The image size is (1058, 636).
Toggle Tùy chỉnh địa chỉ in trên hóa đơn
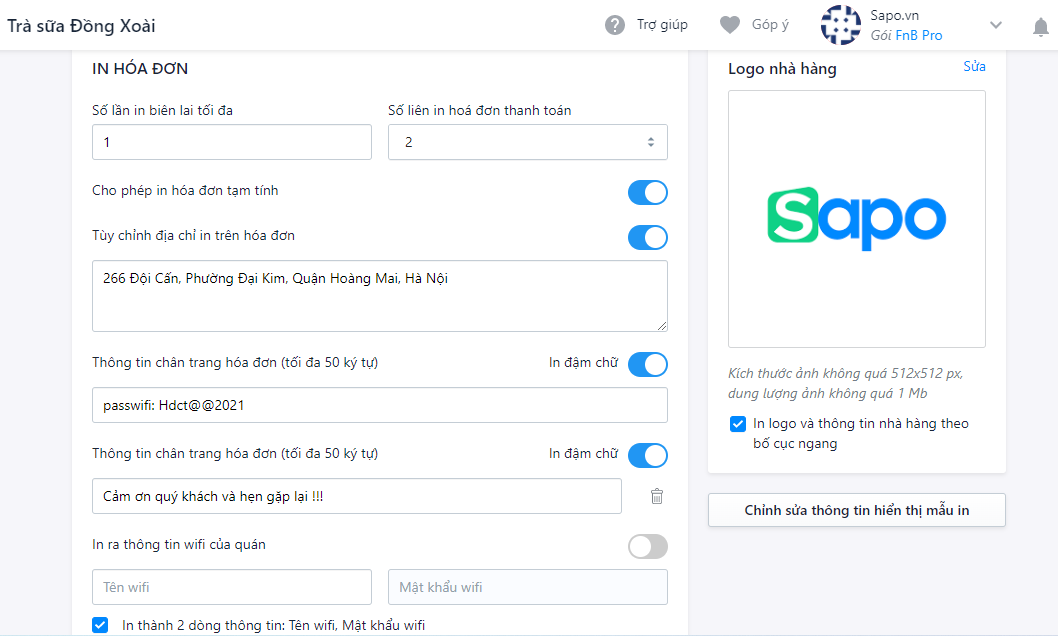tap(648, 237)
